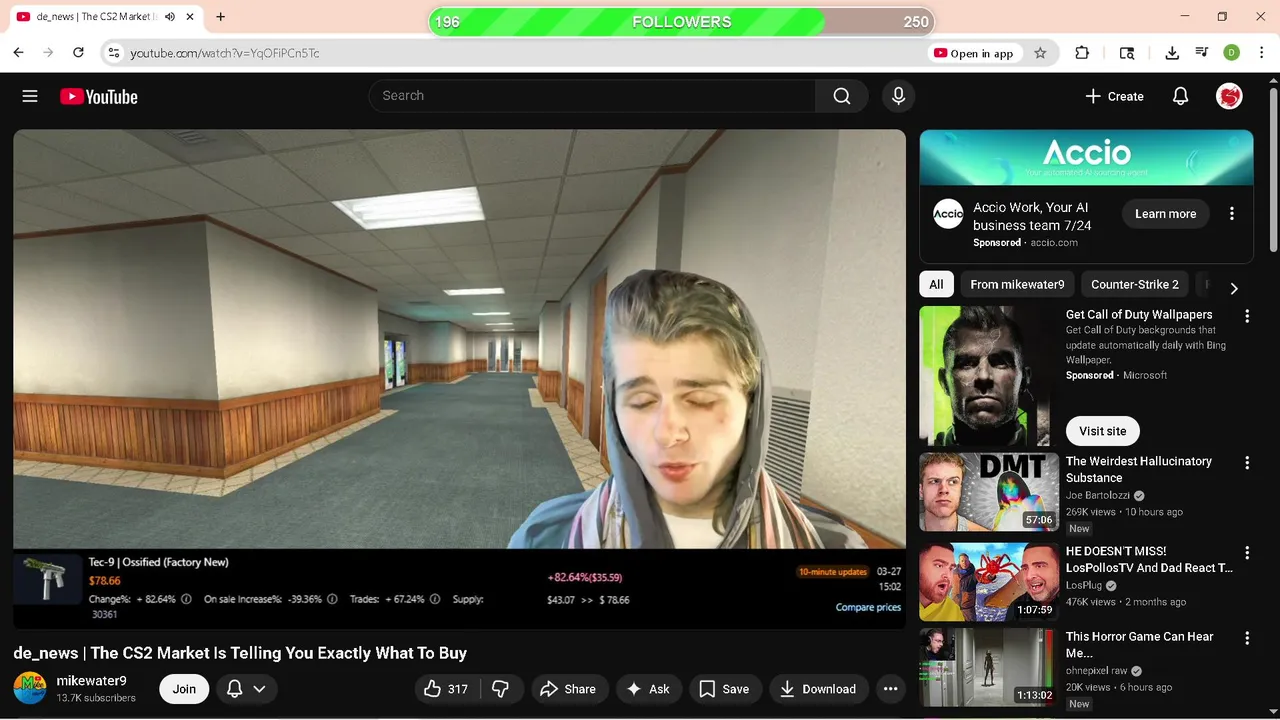Open options for Call of Duty Wallpapers ad

click(1247, 316)
